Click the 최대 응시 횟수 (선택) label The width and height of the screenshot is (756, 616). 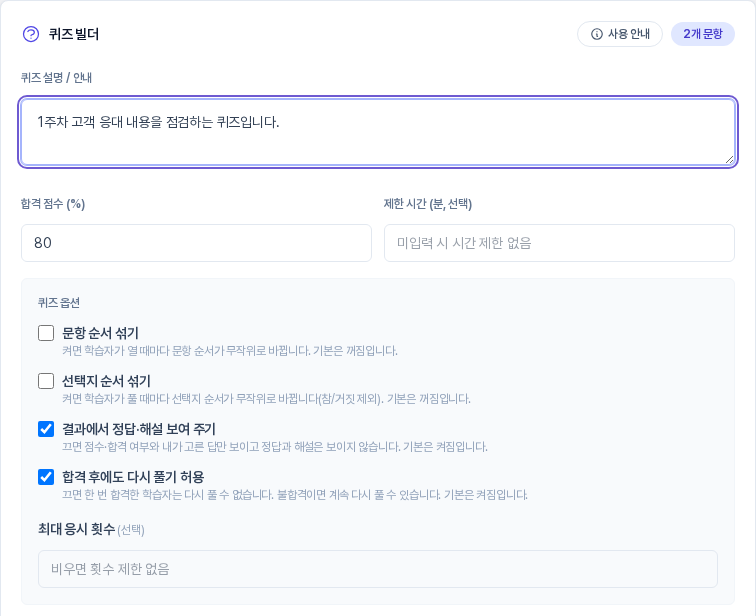pos(91,529)
